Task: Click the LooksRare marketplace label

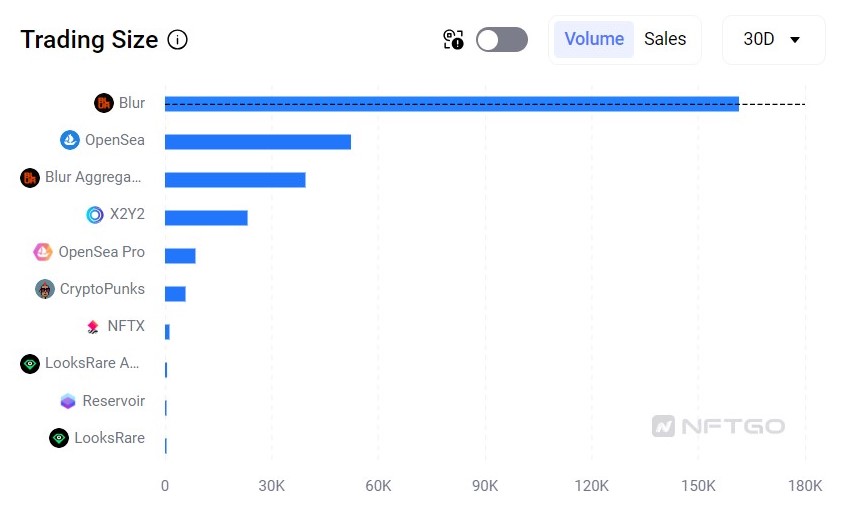Action: (x=109, y=438)
